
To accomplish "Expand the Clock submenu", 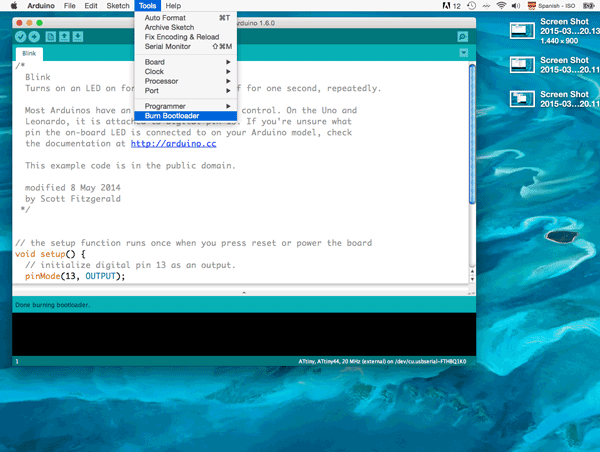I will point(186,72).
